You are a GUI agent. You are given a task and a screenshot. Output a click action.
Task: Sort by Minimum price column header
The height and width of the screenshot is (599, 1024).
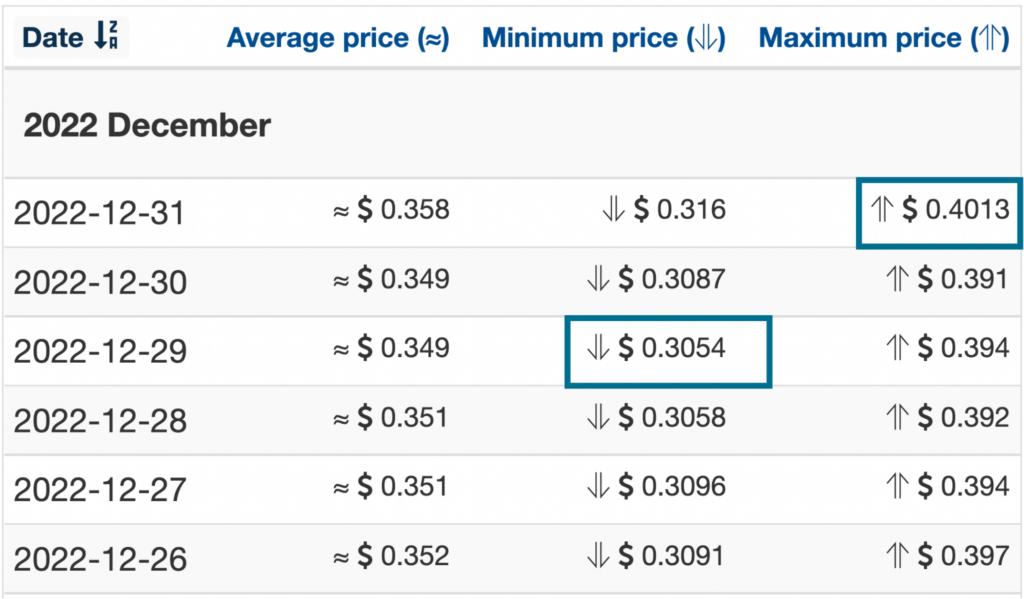[603, 38]
